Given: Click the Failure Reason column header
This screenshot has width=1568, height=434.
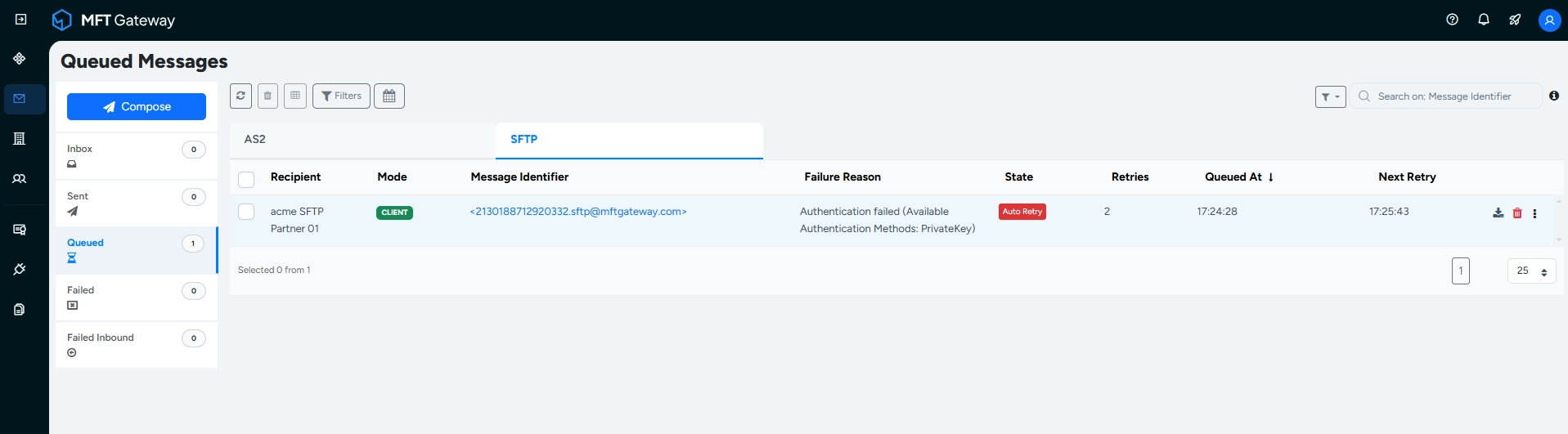Looking at the screenshot, I should click(x=842, y=177).
